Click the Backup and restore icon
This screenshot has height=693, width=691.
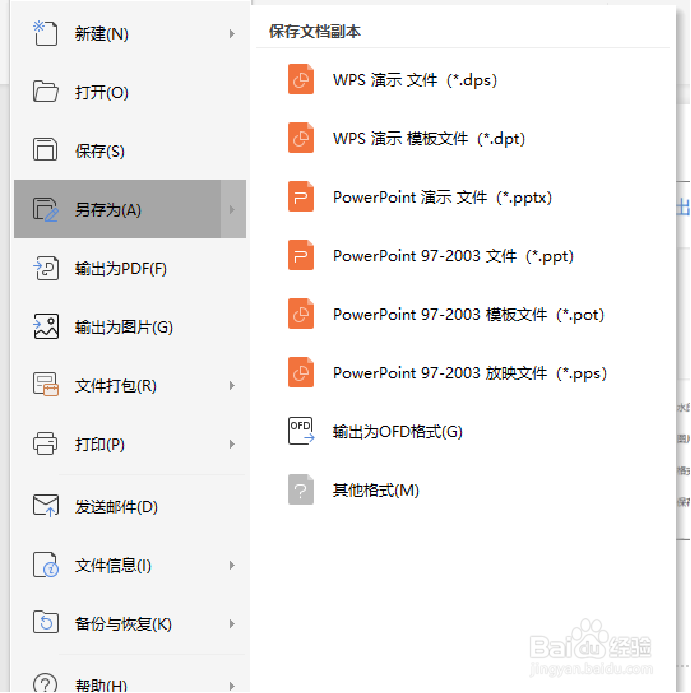point(46,622)
